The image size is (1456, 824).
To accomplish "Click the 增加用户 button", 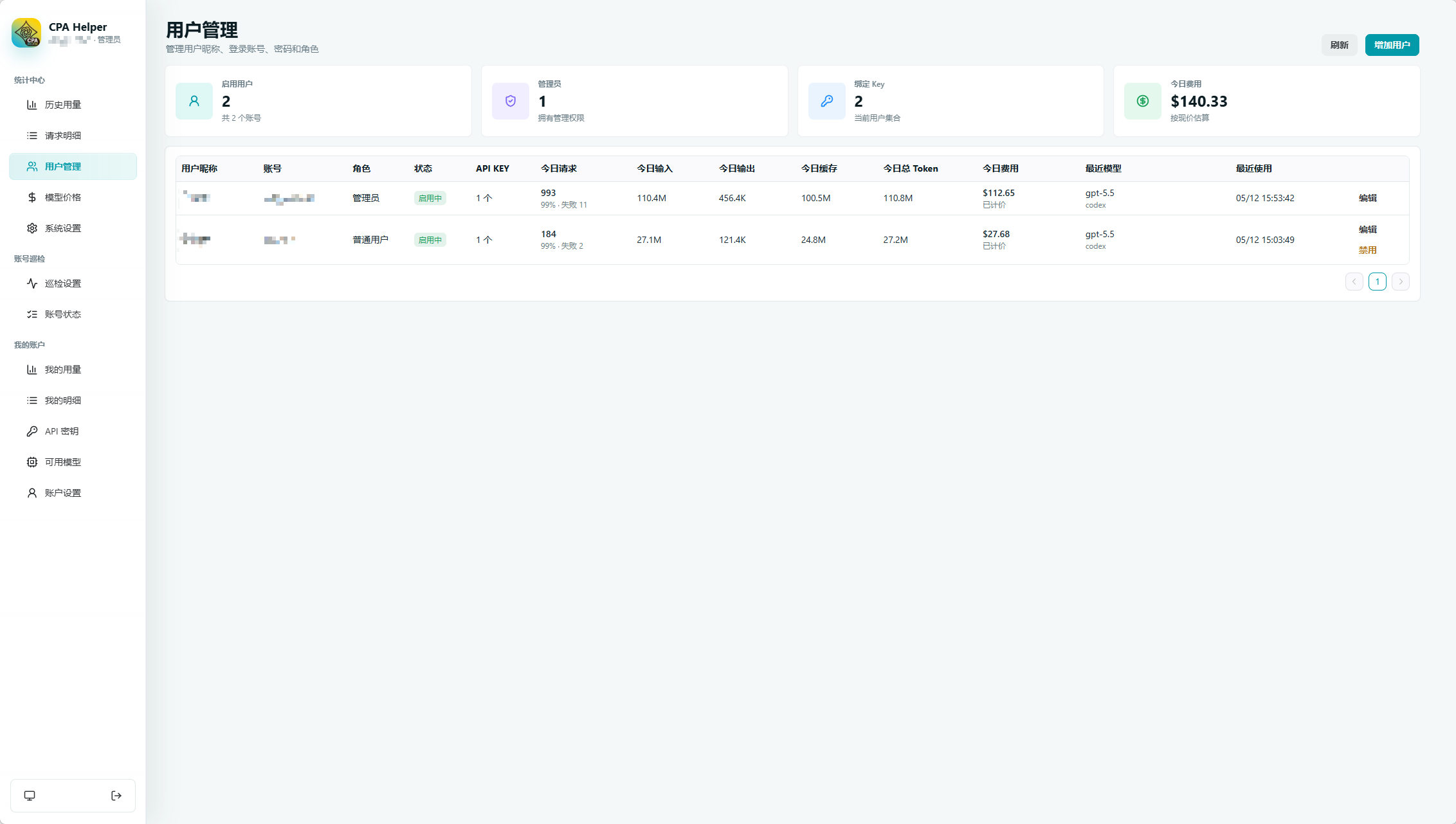I will 1392,45.
